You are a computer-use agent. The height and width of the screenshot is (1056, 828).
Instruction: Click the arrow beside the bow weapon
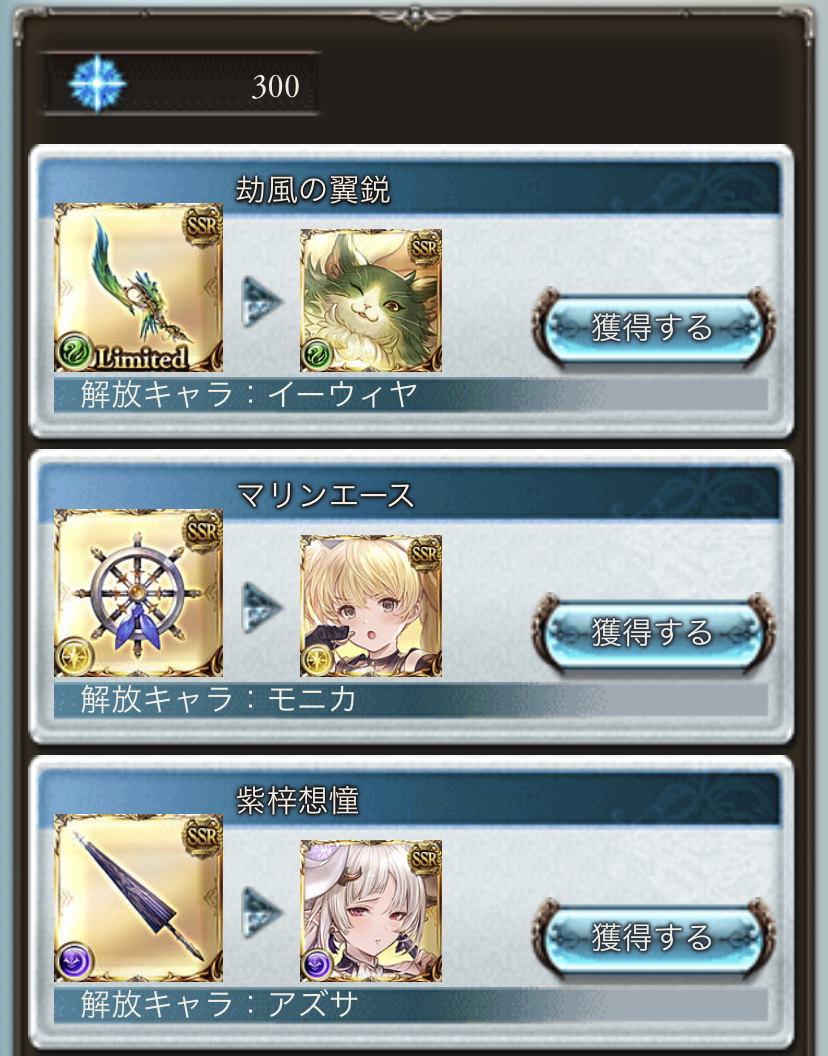tap(261, 300)
